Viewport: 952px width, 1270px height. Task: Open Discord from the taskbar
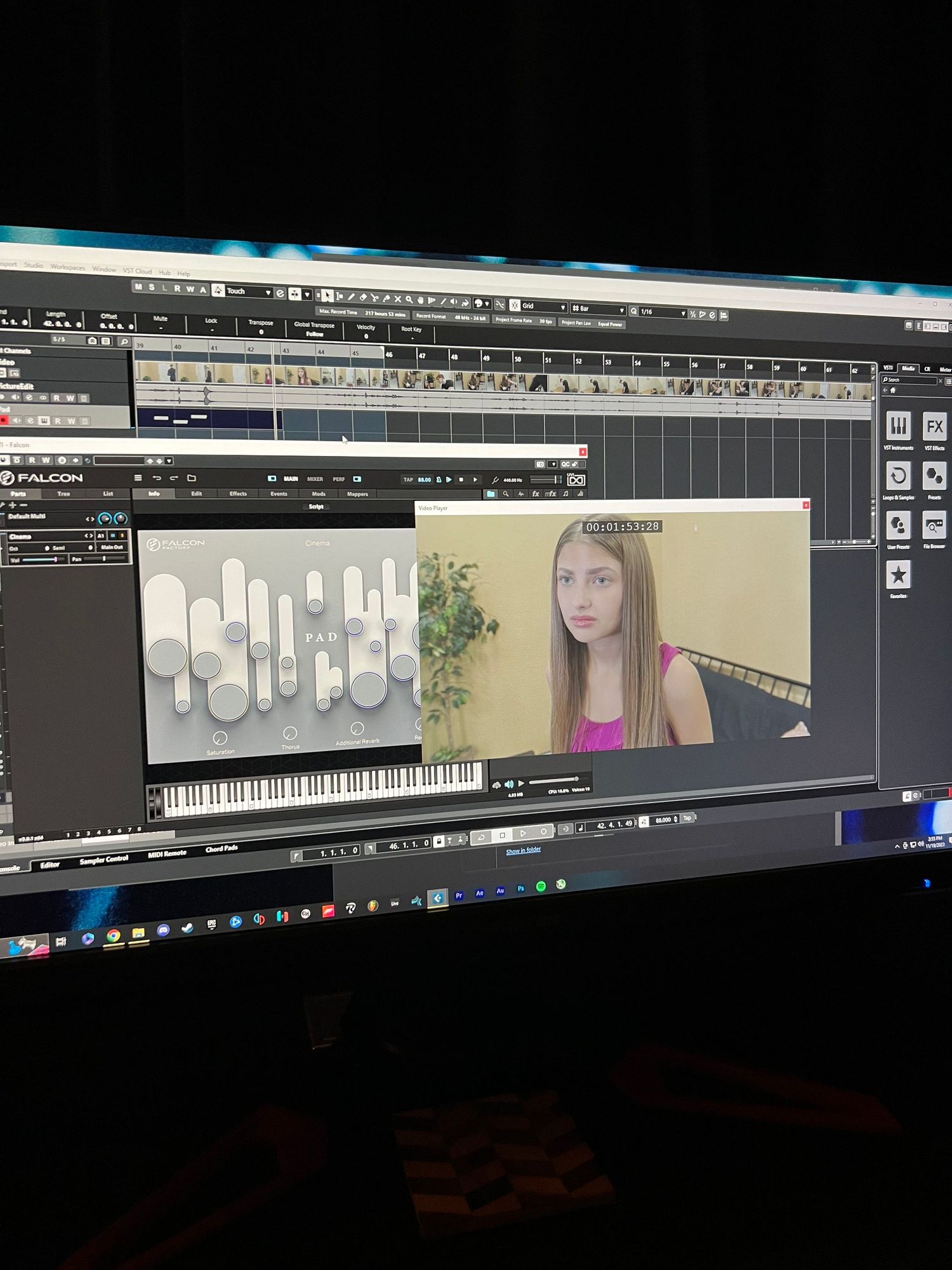[163, 930]
